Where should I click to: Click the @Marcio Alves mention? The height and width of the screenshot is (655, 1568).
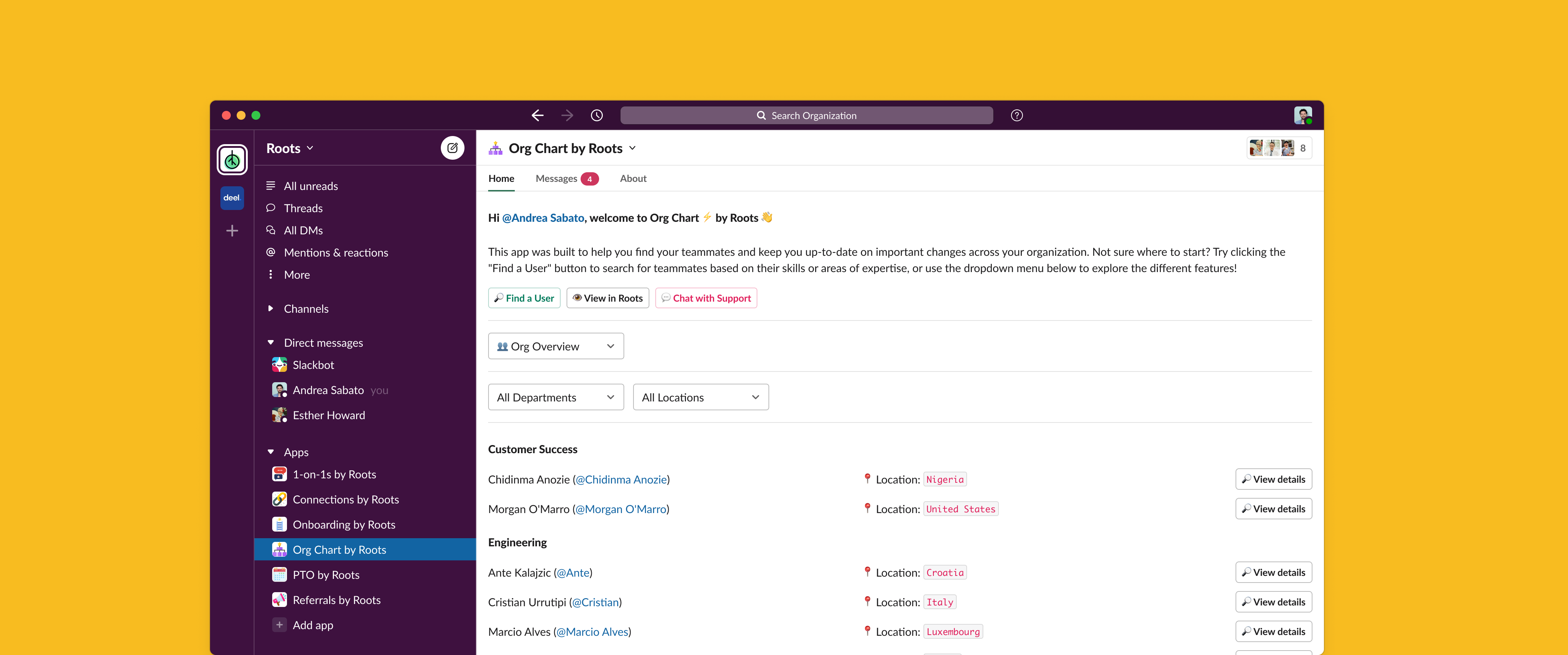(592, 631)
